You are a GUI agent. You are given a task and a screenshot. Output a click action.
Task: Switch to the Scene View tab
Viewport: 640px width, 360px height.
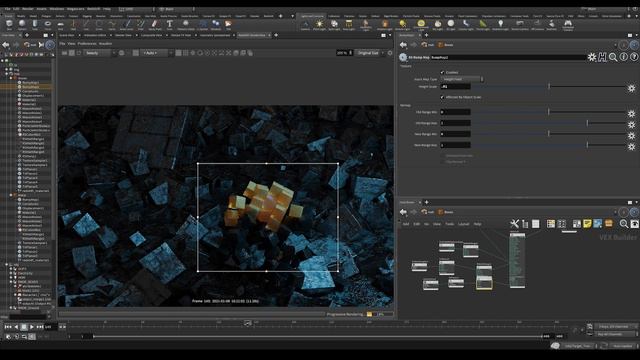(x=67, y=36)
